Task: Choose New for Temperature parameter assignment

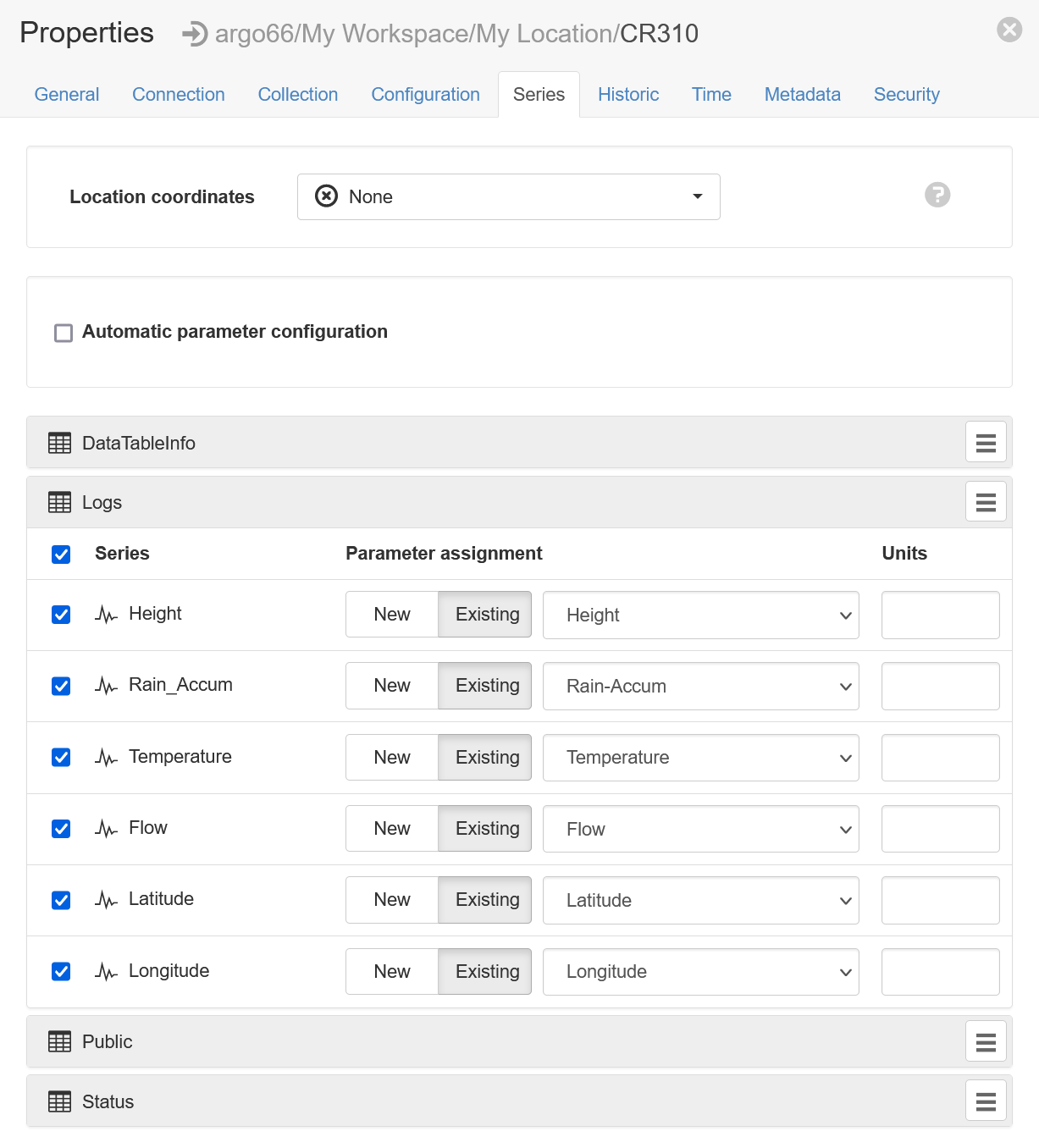Action: (x=392, y=757)
